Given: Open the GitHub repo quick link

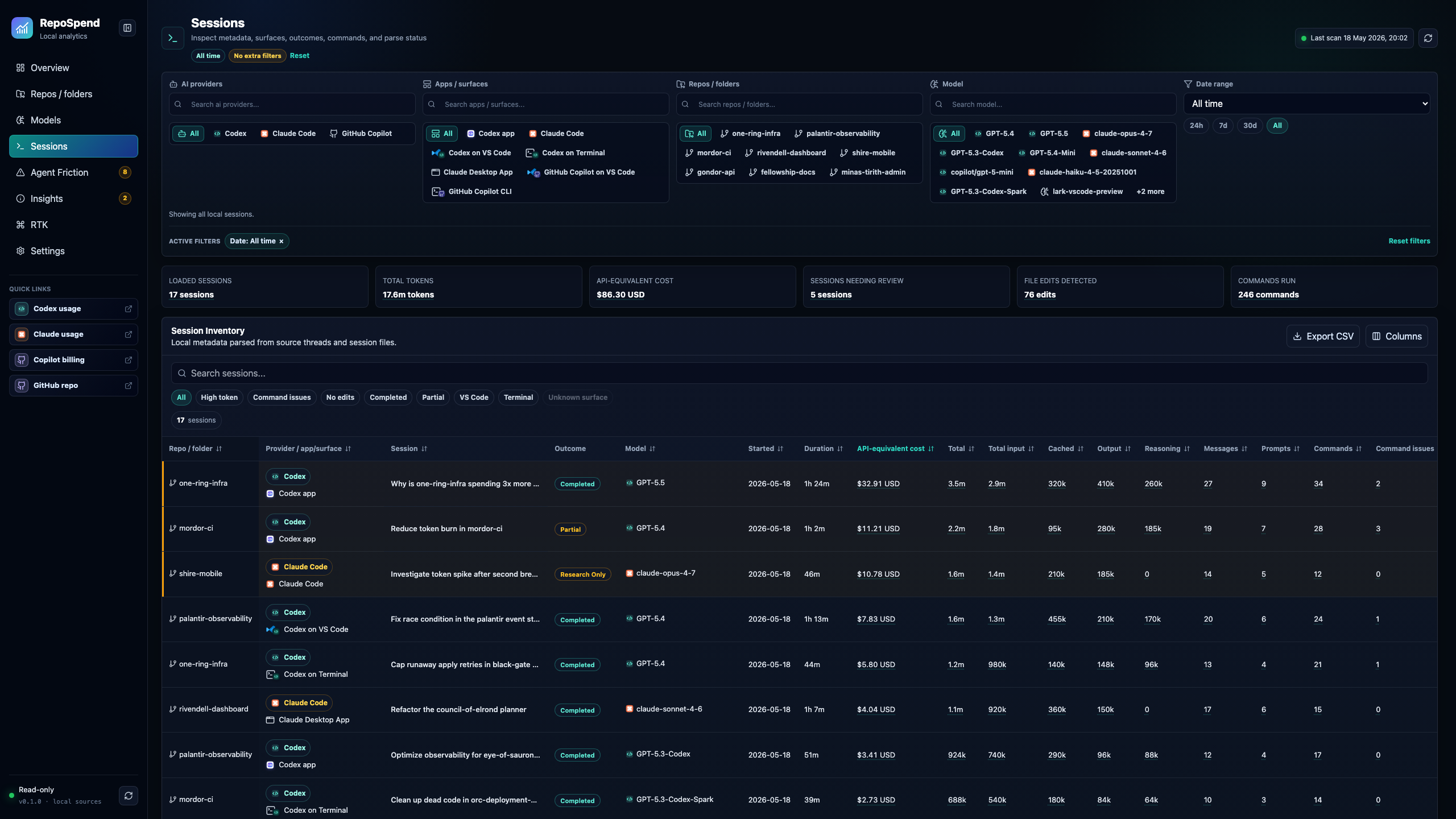Looking at the screenshot, I should click(73, 386).
